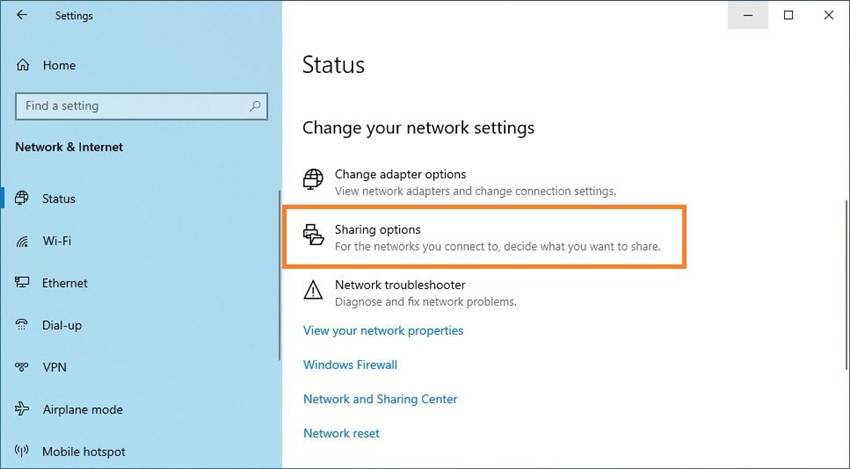The image size is (850, 469).
Task: Open the Windows Firewall link
Action: [x=350, y=365]
